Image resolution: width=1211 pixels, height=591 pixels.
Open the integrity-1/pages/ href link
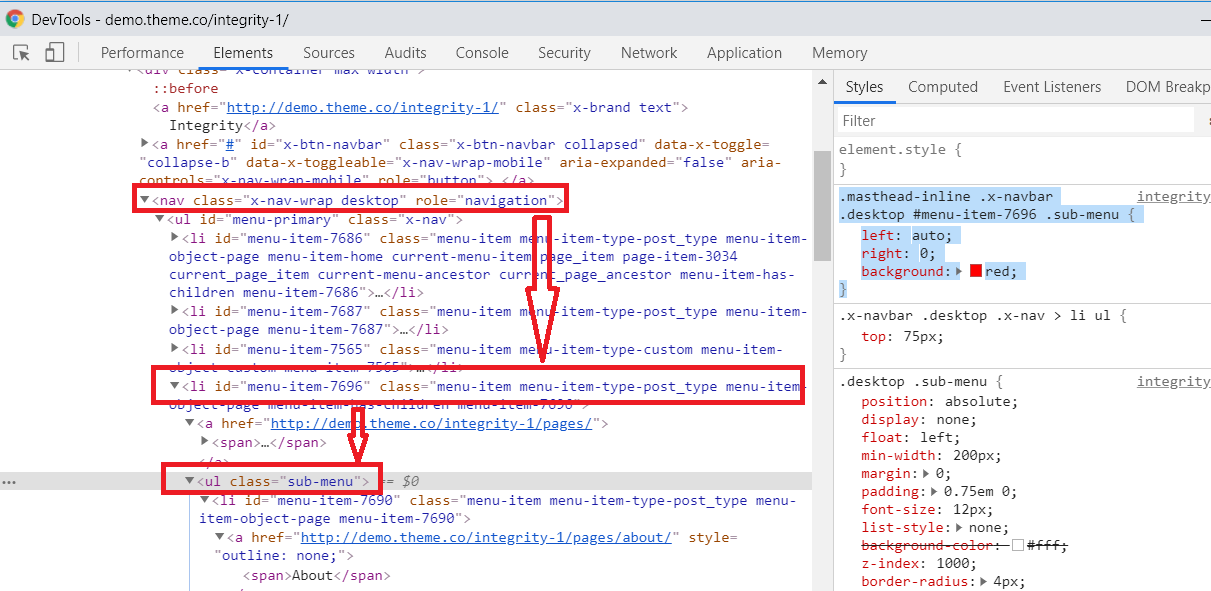tap(433, 423)
